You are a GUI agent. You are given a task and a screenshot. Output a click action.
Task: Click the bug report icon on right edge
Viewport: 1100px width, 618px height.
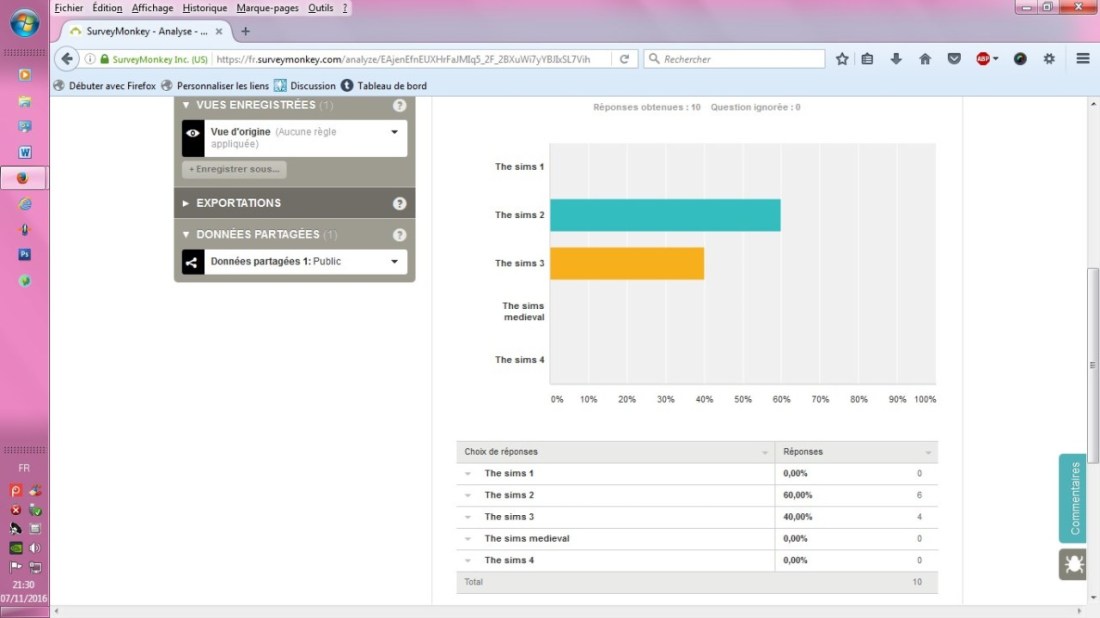pos(1072,564)
